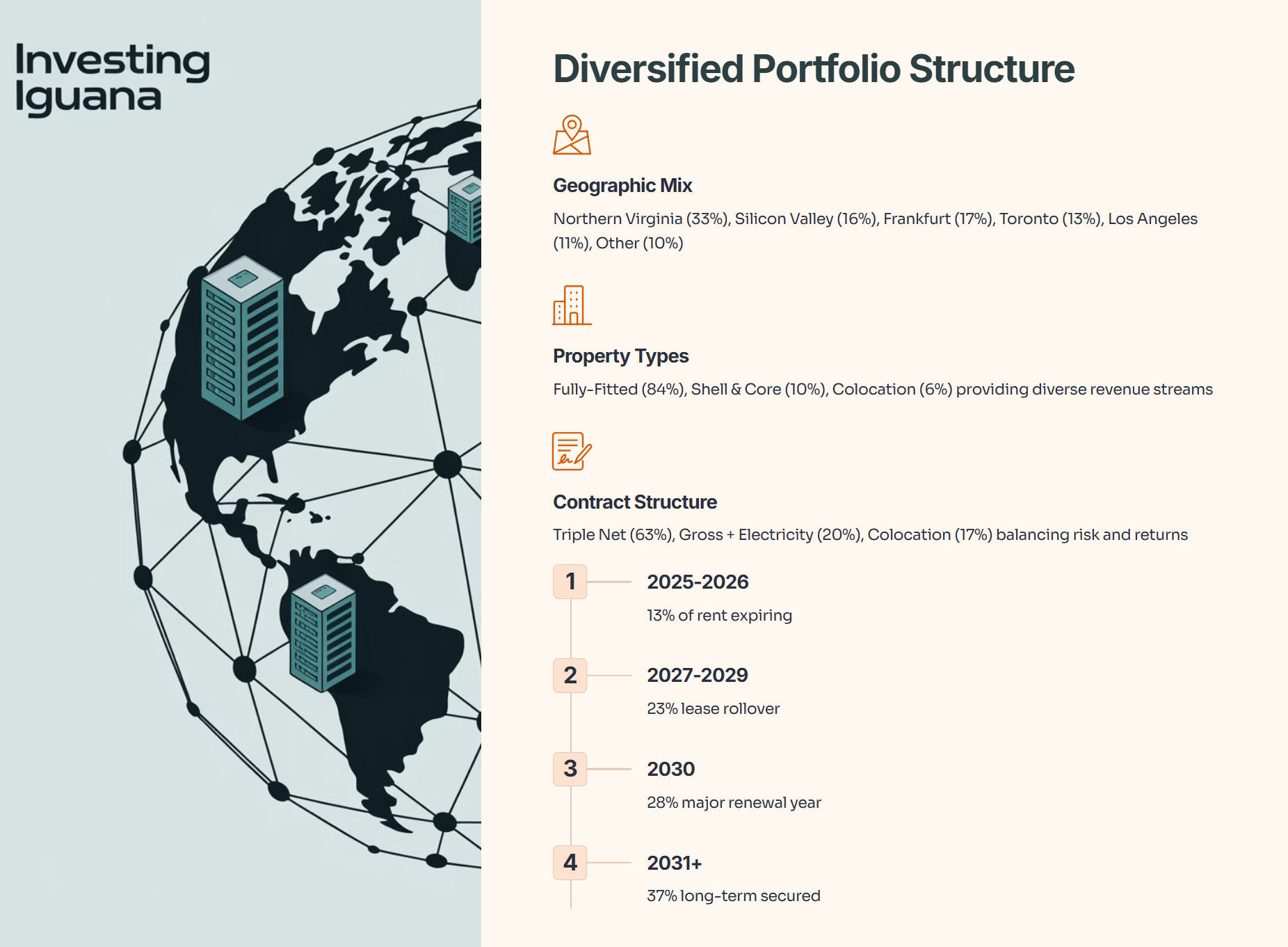Click the 2027-2029 timeline heading
Screen dimensions: 1288x947
point(698,675)
